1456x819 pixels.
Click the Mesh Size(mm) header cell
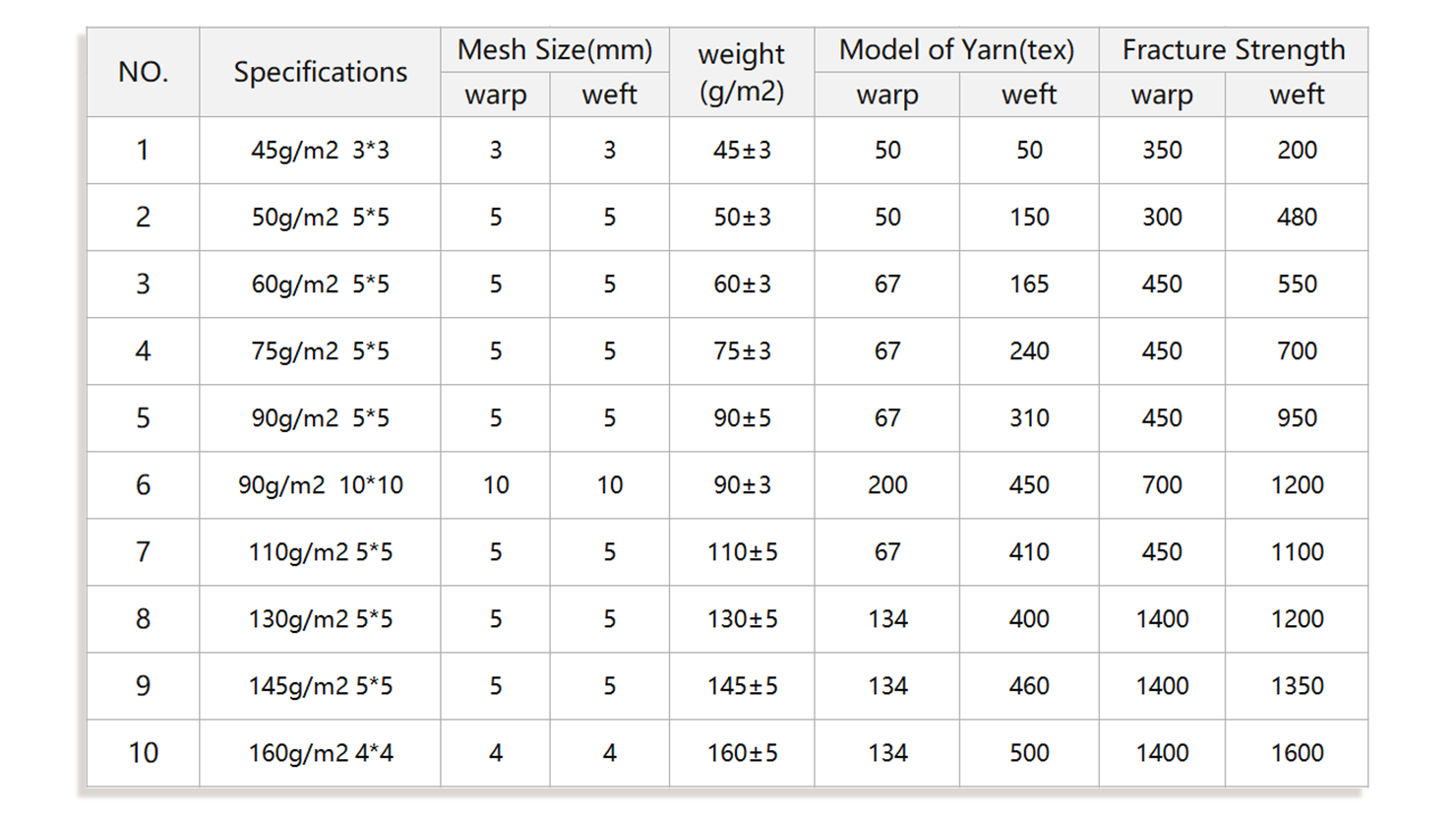click(555, 49)
